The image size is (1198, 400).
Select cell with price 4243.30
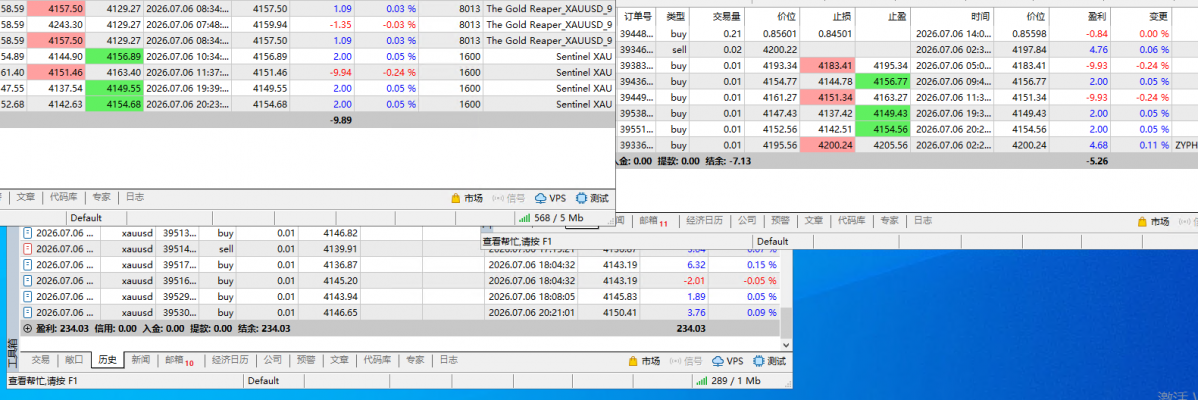point(56,24)
